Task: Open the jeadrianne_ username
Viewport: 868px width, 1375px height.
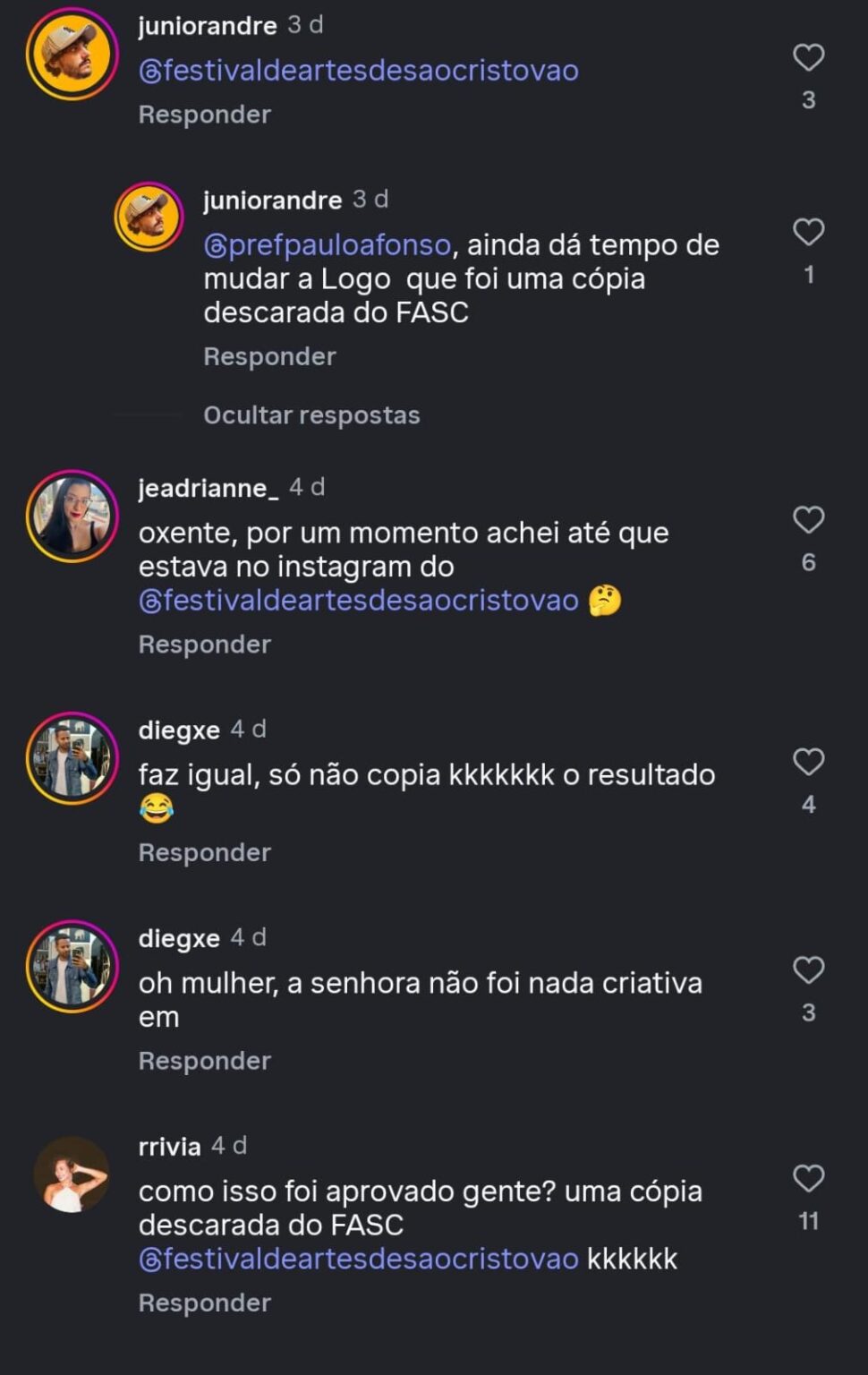Action: click(208, 488)
